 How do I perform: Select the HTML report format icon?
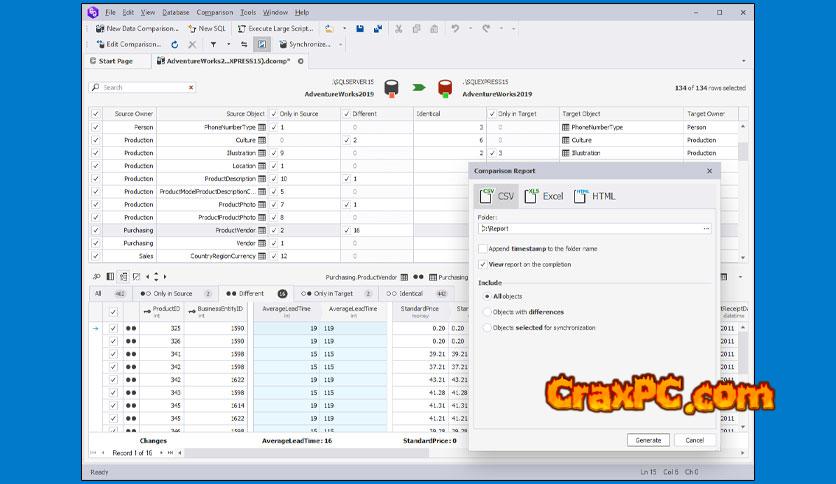(x=595, y=196)
